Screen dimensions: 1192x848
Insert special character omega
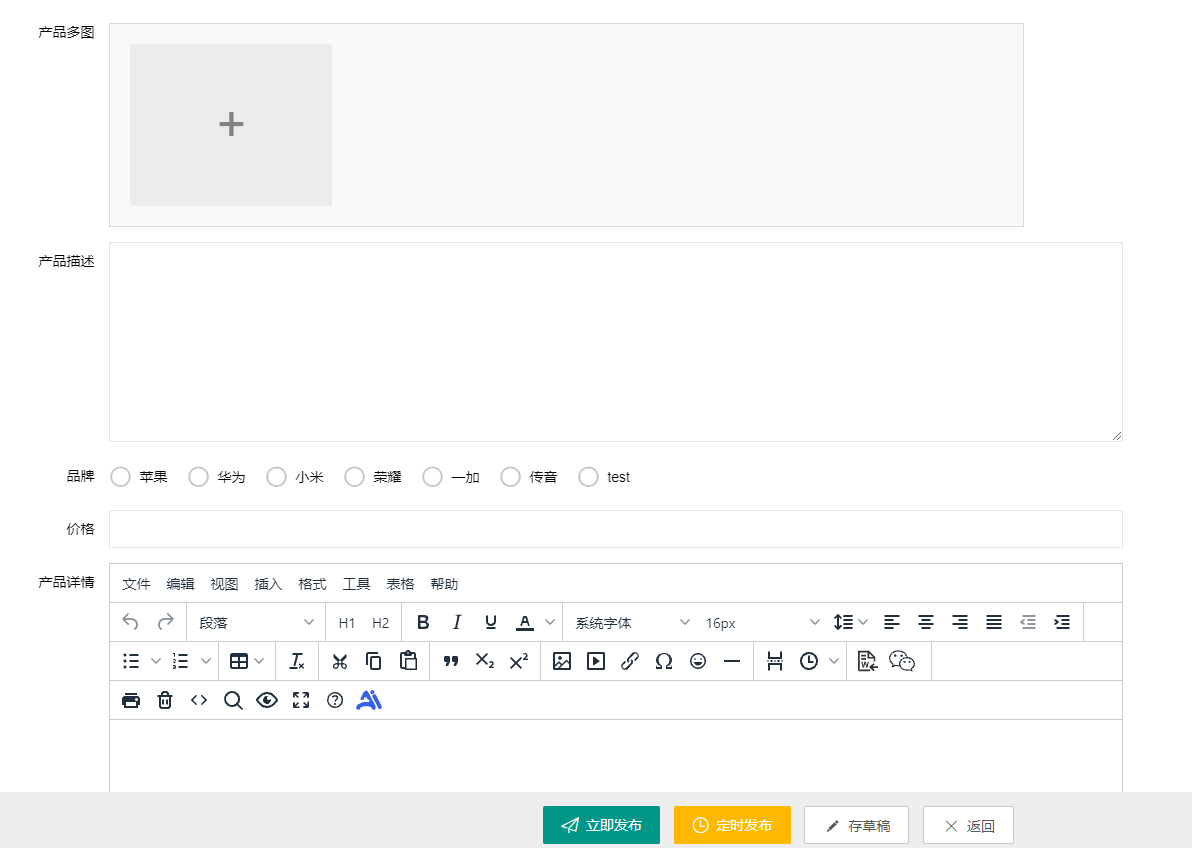tap(664, 661)
